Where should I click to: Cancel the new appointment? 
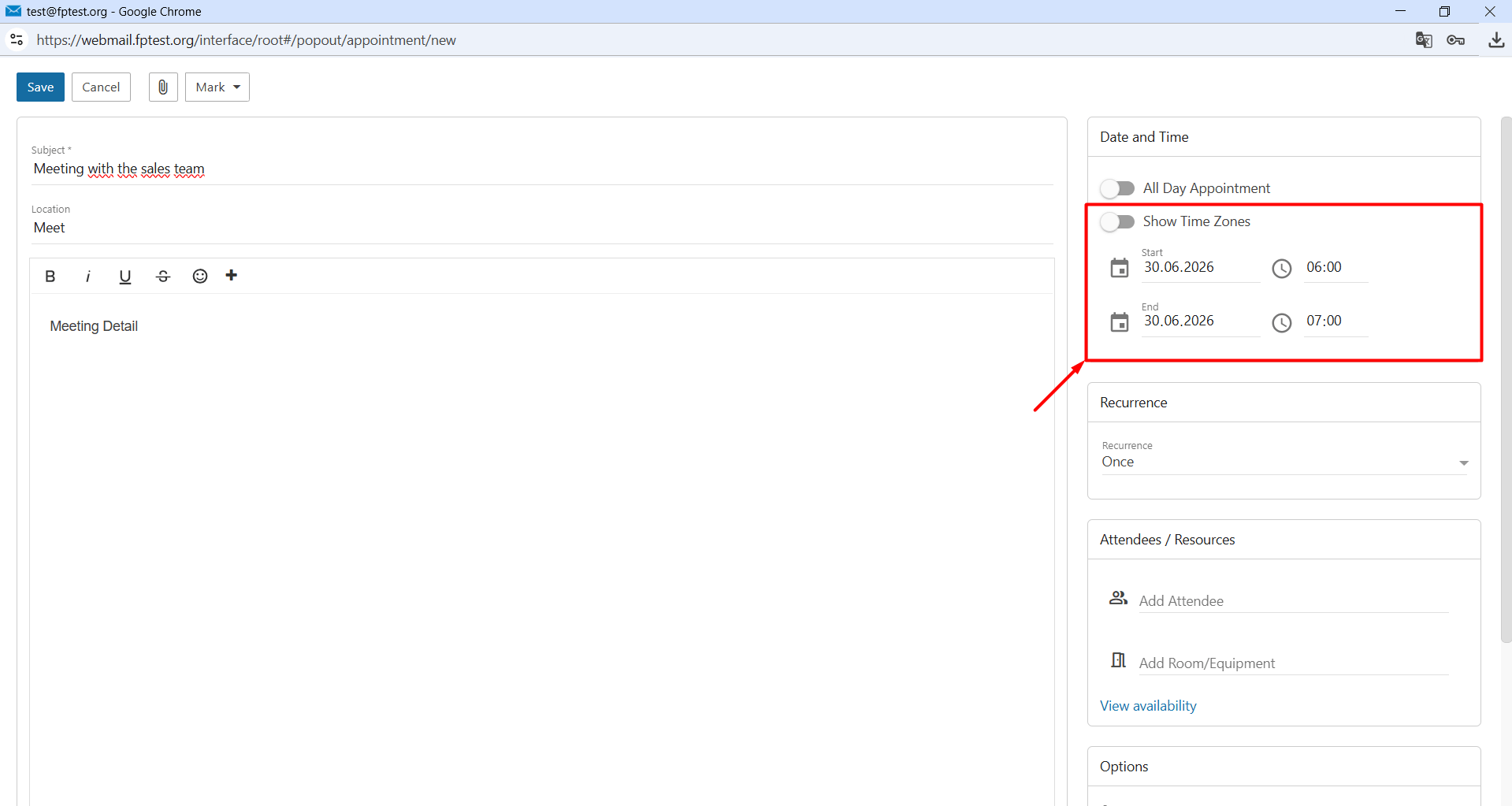[x=101, y=87]
